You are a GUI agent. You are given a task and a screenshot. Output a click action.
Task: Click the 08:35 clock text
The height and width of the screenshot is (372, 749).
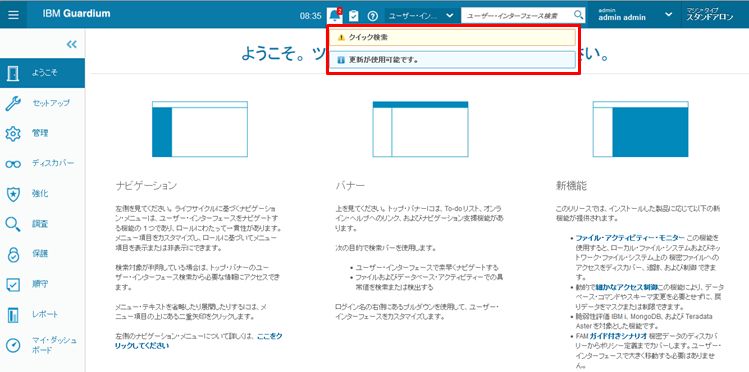tap(310, 16)
